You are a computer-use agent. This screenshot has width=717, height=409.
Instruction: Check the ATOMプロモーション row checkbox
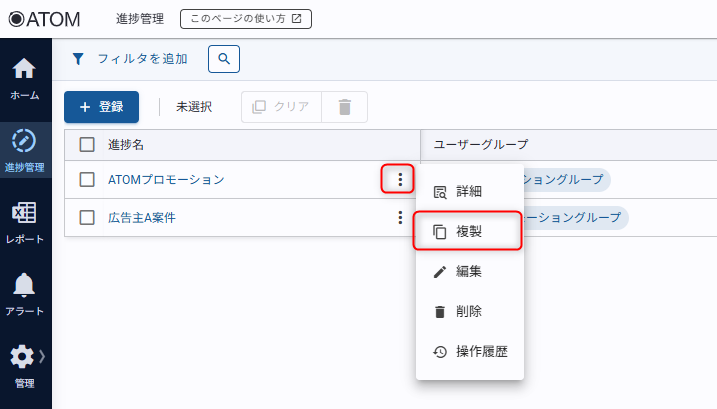tap(87, 180)
